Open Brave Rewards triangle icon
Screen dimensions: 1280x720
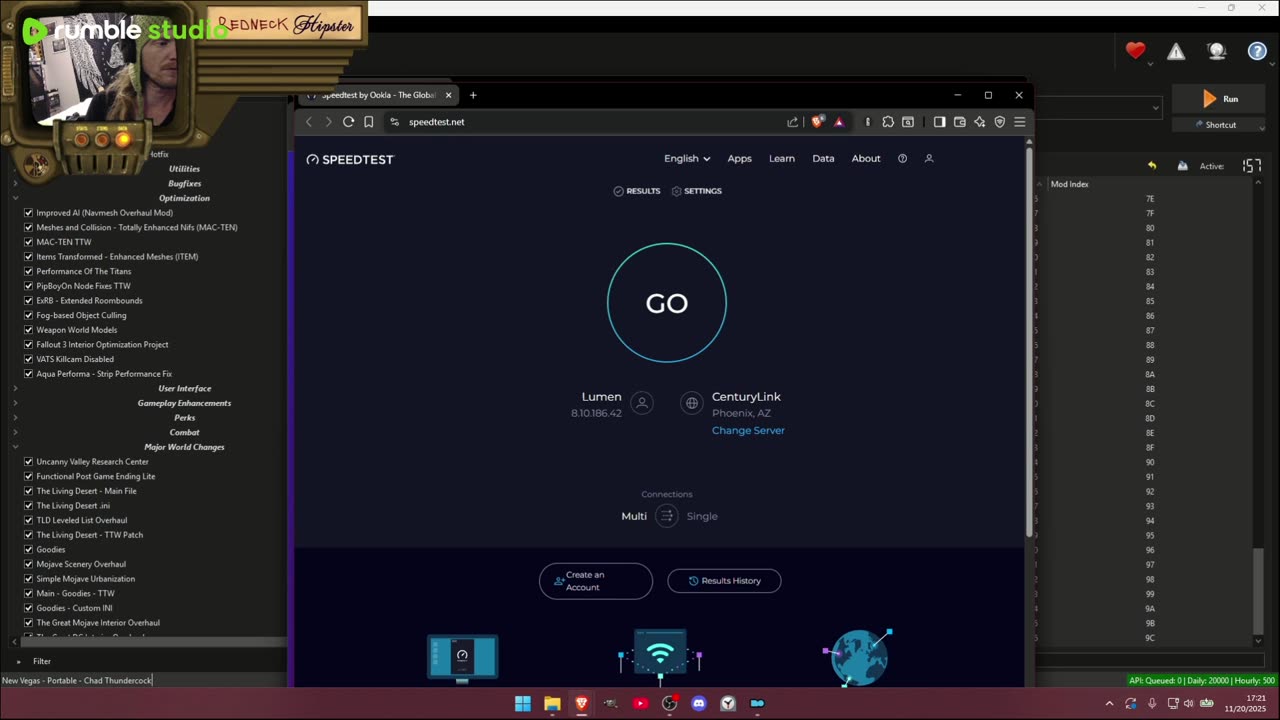(x=839, y=122)
